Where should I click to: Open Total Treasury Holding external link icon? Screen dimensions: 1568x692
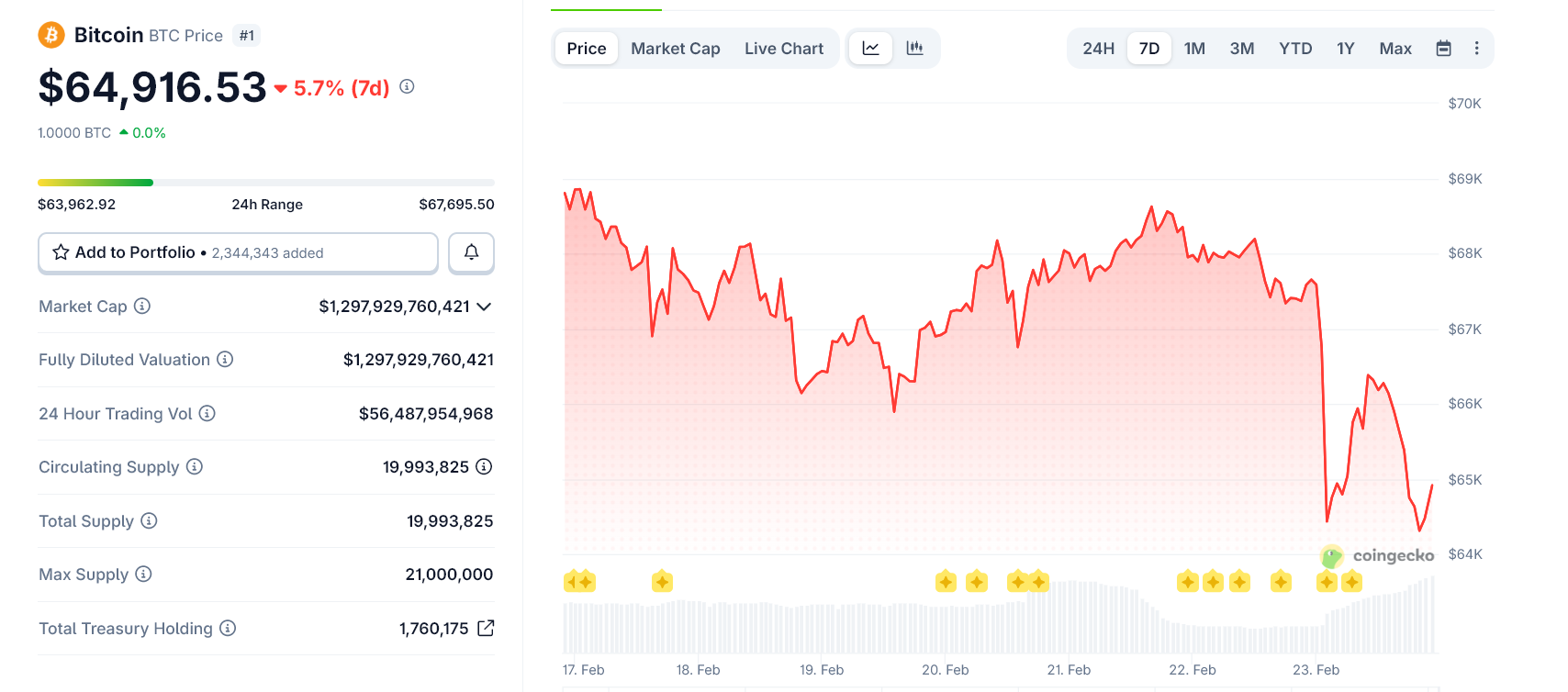(x=486, y=628)
